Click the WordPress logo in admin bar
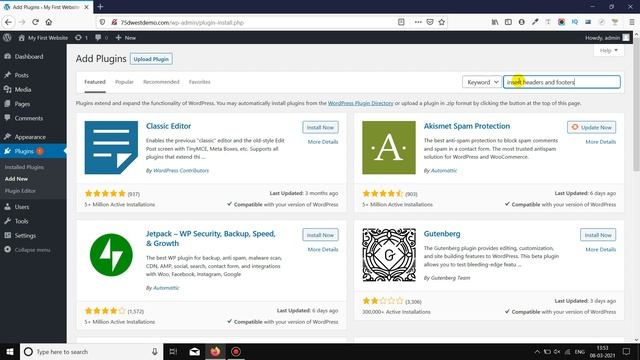This screenshot has height=360, width=640. (7, 38)
